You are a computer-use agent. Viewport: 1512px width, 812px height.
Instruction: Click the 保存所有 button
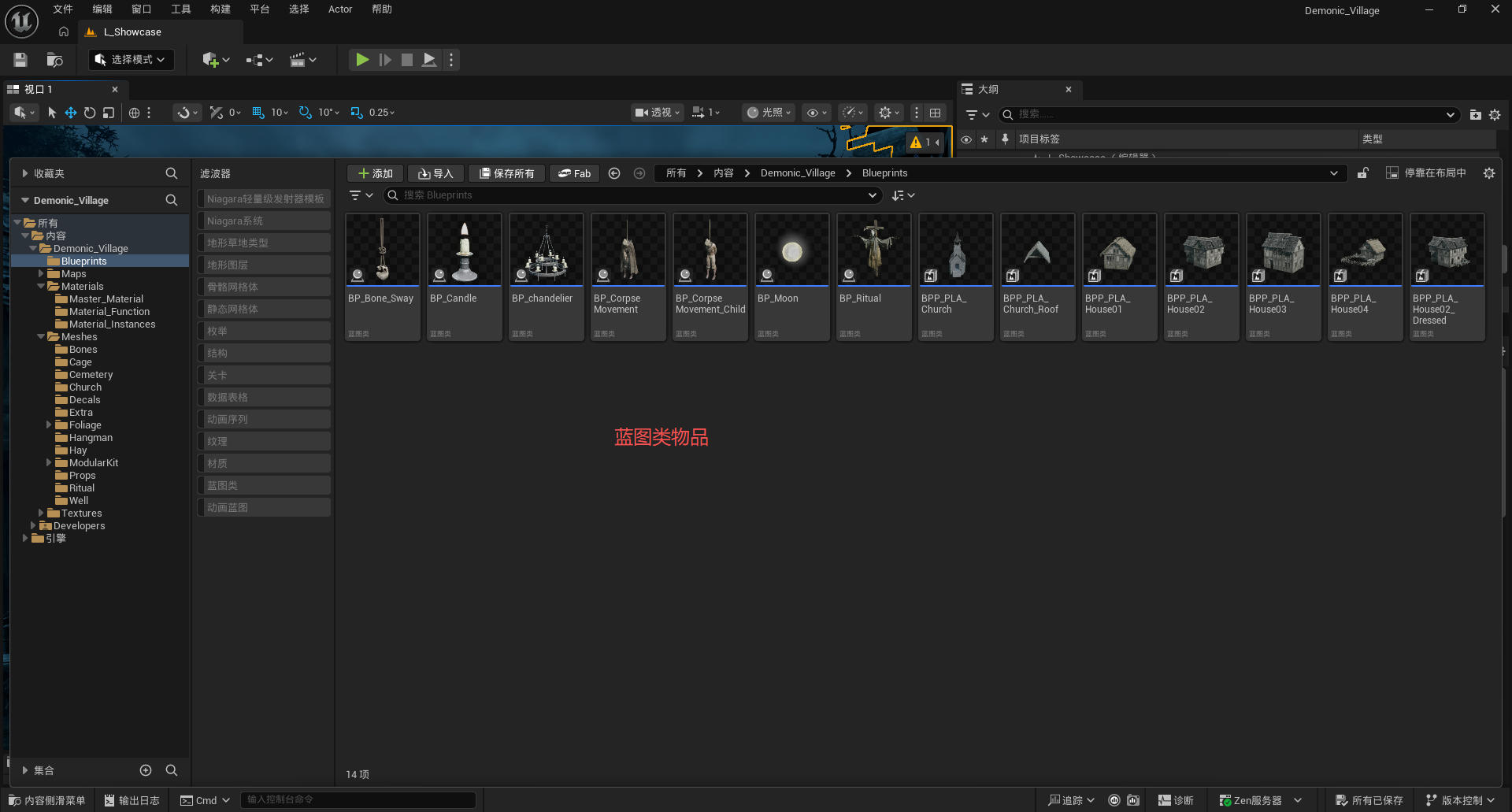click(506, 173)
